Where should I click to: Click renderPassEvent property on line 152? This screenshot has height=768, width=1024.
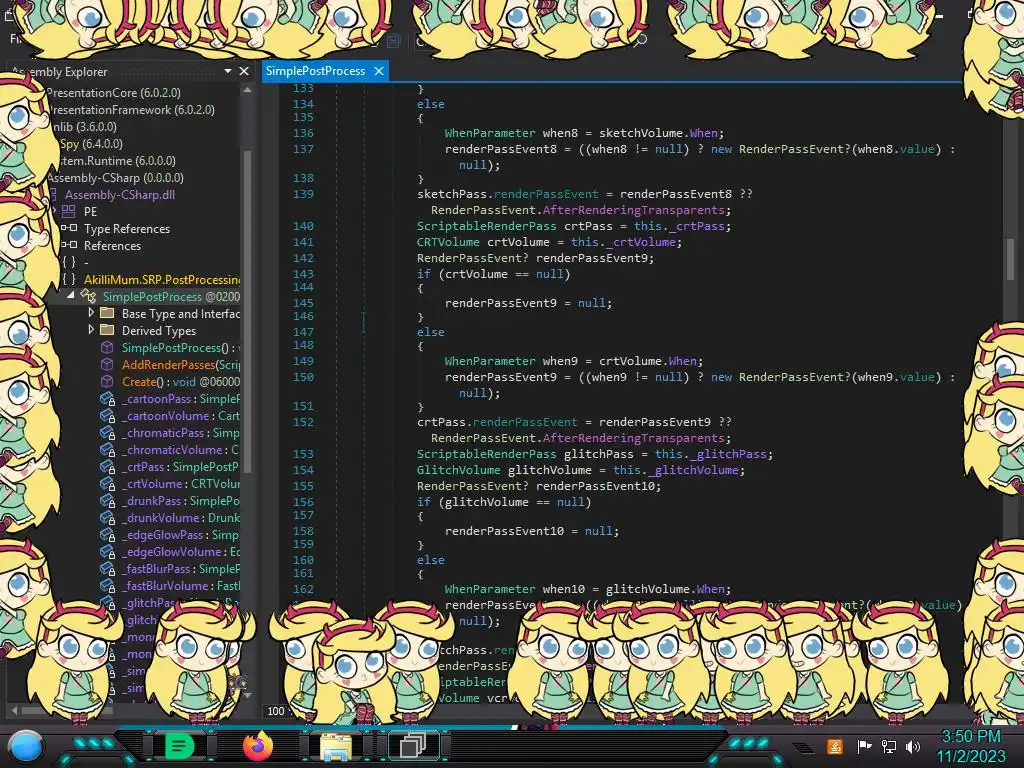coord(525,422)
